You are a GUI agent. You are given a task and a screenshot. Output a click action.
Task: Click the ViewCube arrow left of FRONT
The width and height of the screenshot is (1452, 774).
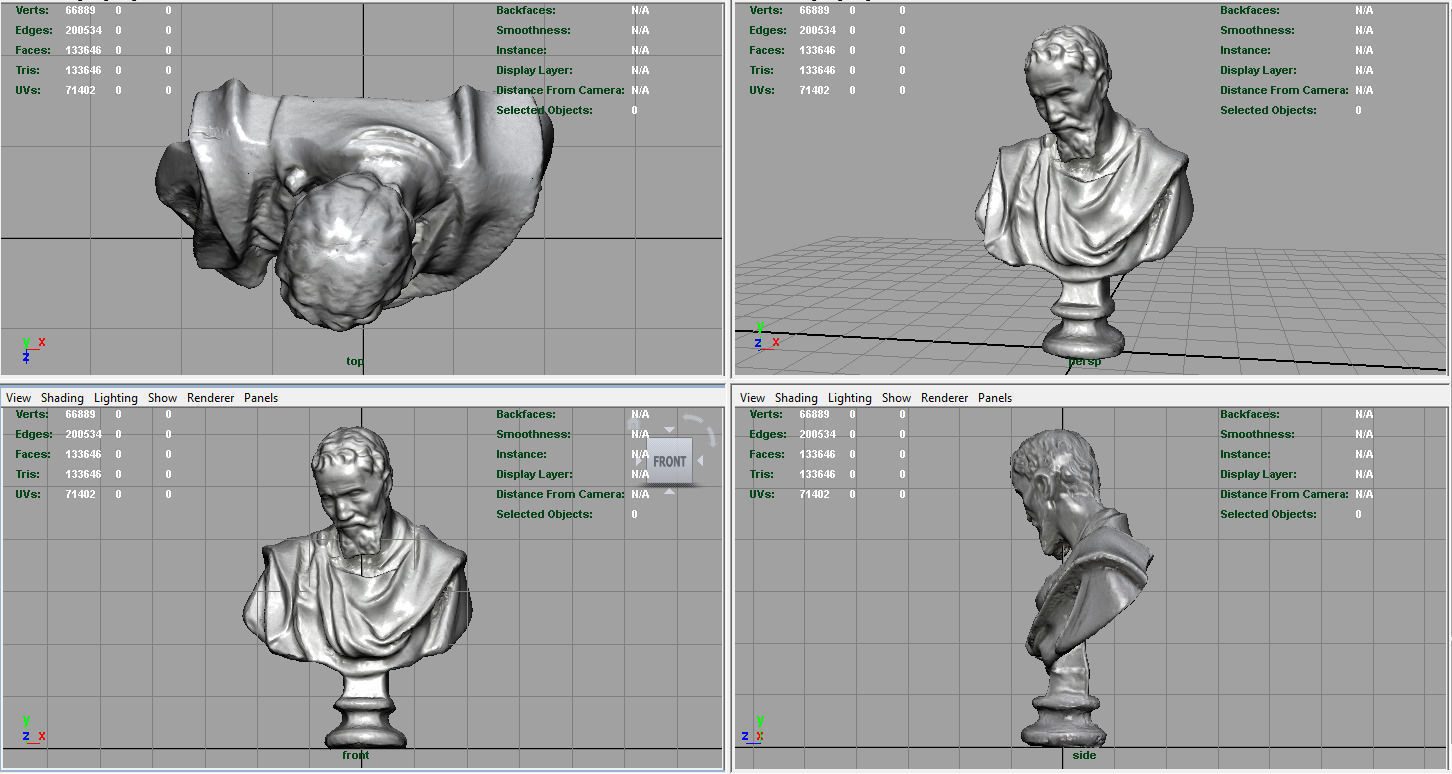[640, 461]
